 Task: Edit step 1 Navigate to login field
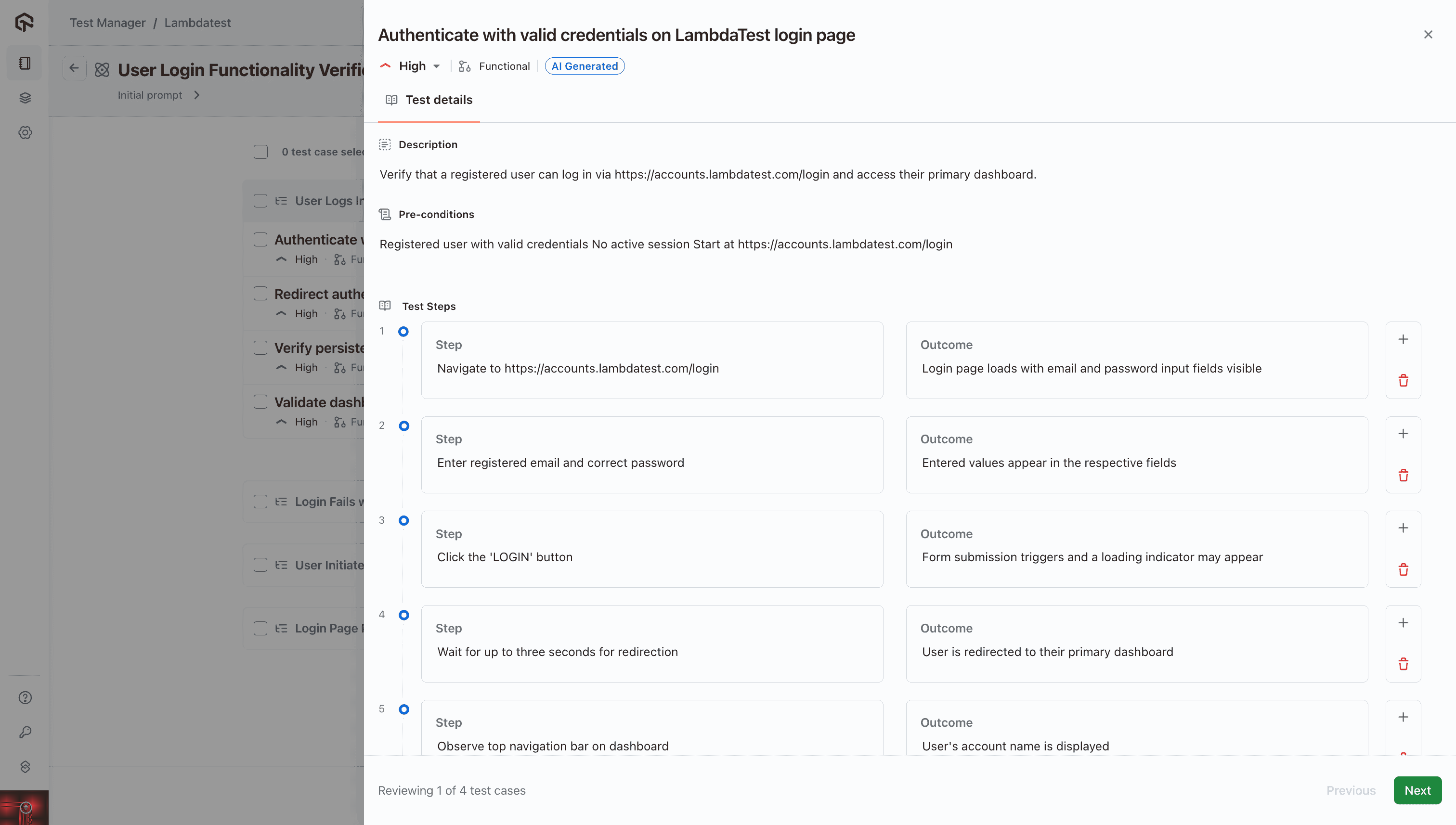click(x=652, y=361)
